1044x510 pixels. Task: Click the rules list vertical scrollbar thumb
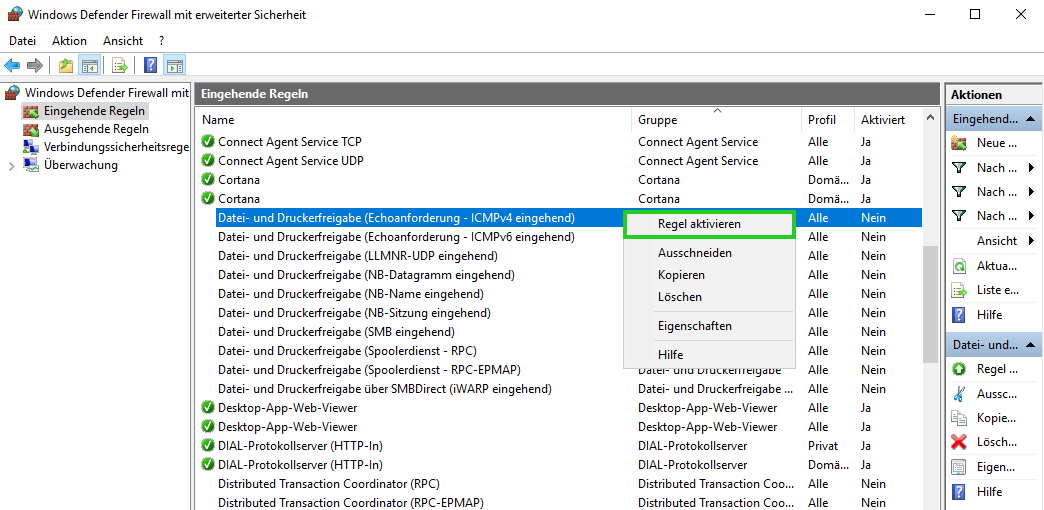coord(930,305)
